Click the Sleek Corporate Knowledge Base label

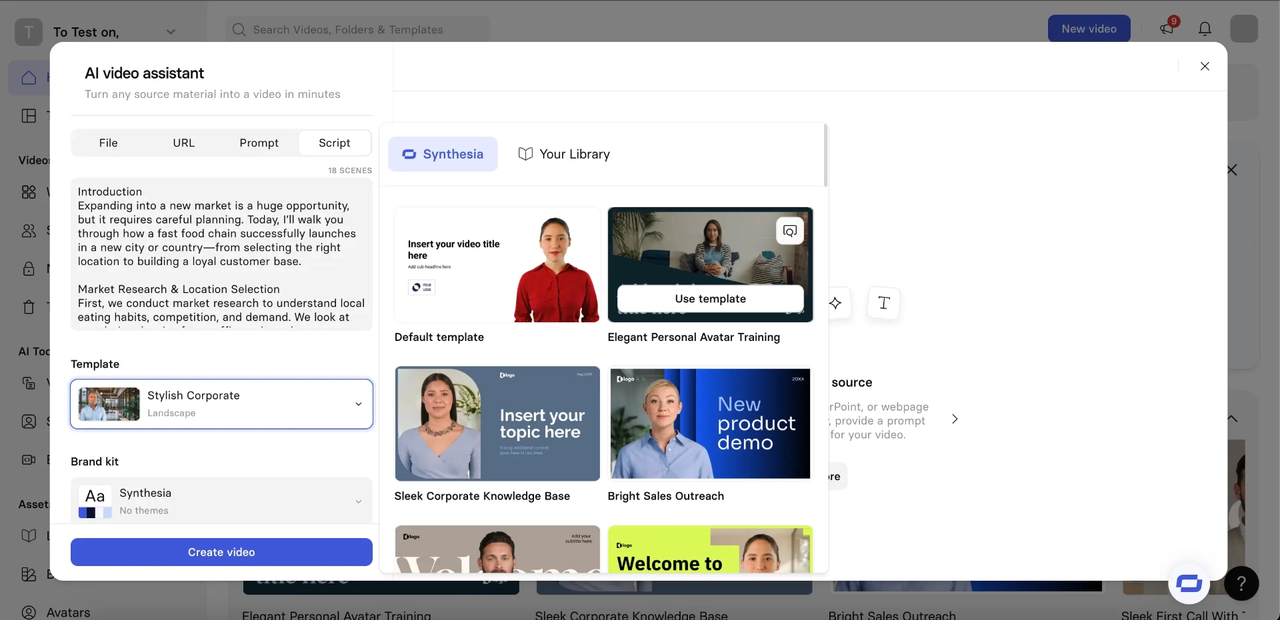(482, 496)
